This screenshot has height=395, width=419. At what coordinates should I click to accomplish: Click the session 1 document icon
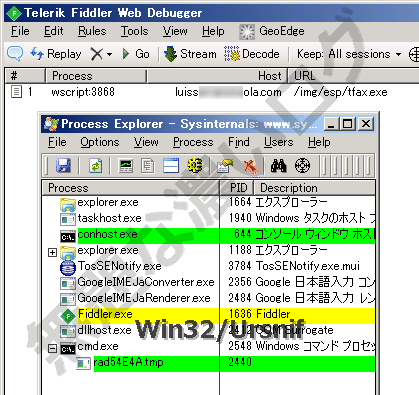[x=16, y=92]
